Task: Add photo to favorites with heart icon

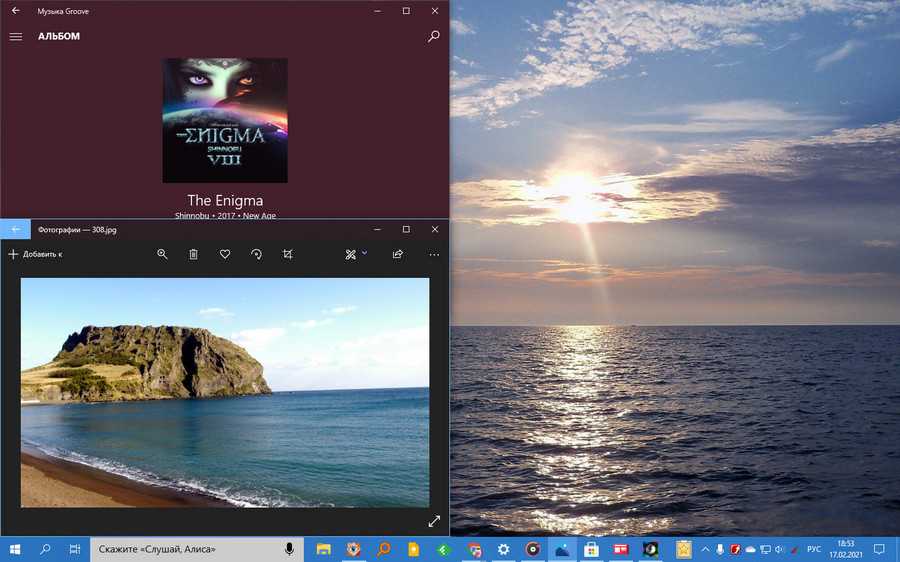Action: [x=225, y=255]
